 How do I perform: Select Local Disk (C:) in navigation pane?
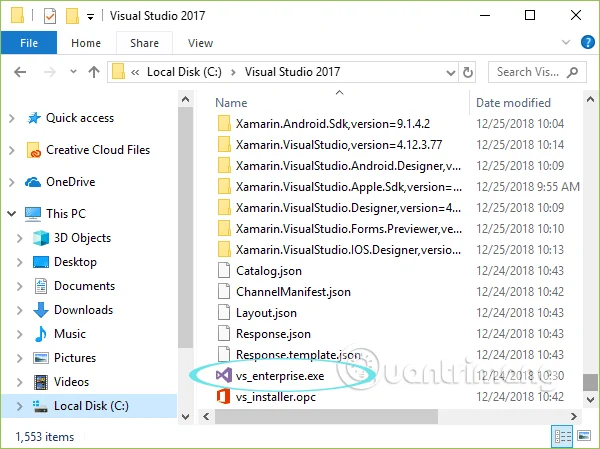[91, 406]
